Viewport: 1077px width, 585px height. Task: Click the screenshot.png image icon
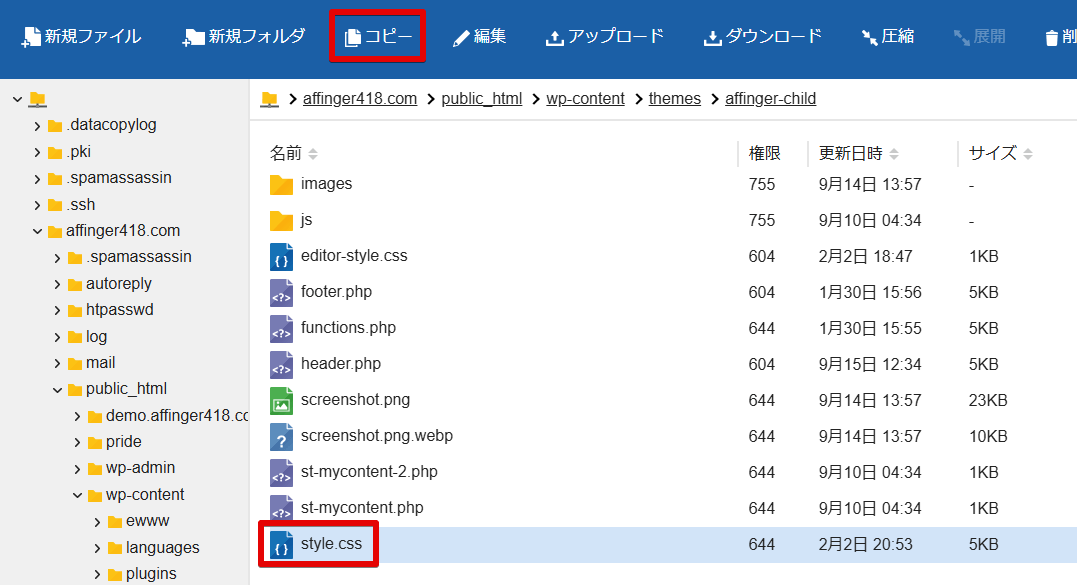[x=281, y=400]
